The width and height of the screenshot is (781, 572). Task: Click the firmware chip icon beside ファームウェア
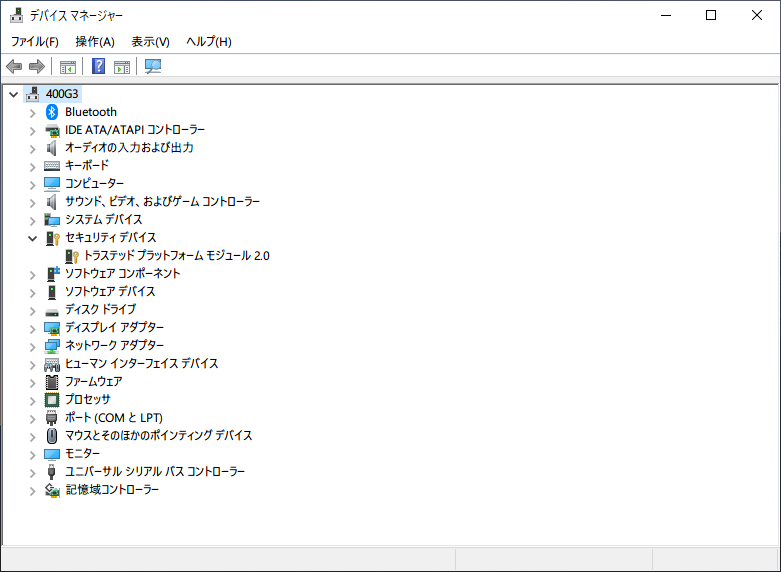click(x=52, y=382)
